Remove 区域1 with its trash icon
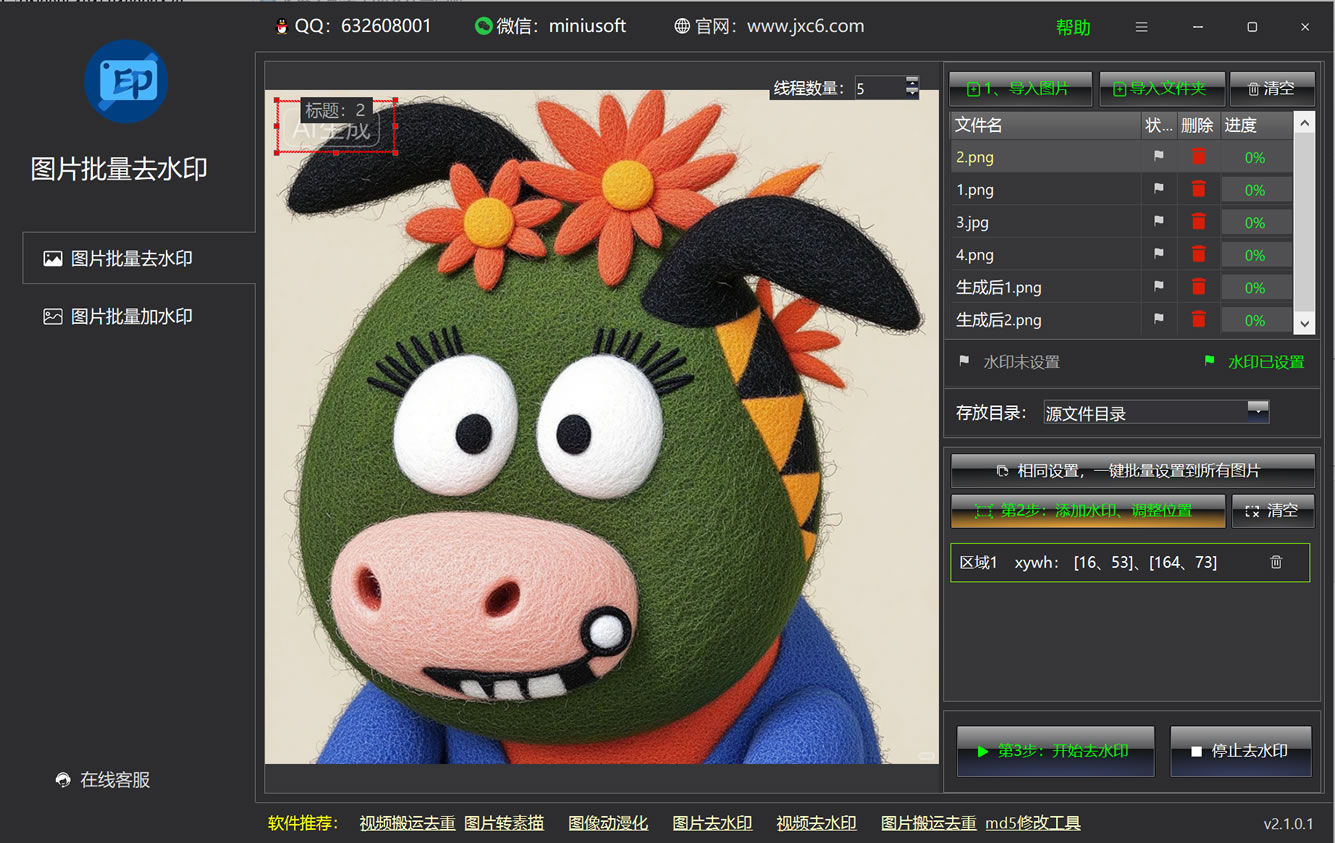This screenshot has width=1335, height=843. point(1276,562)
